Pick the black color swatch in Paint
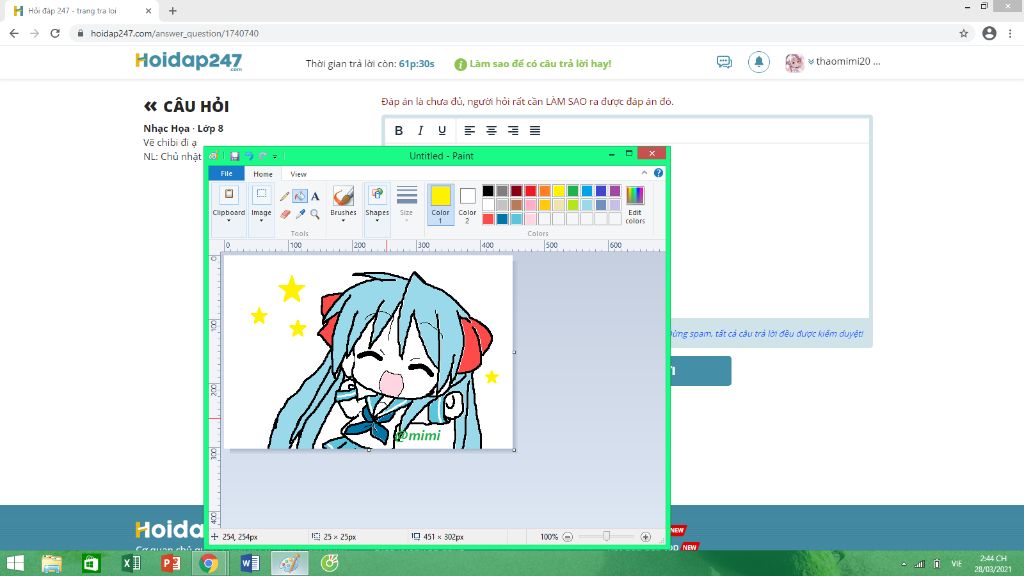This screenshot has width=1024, height=576. click(x=488, y=191)
